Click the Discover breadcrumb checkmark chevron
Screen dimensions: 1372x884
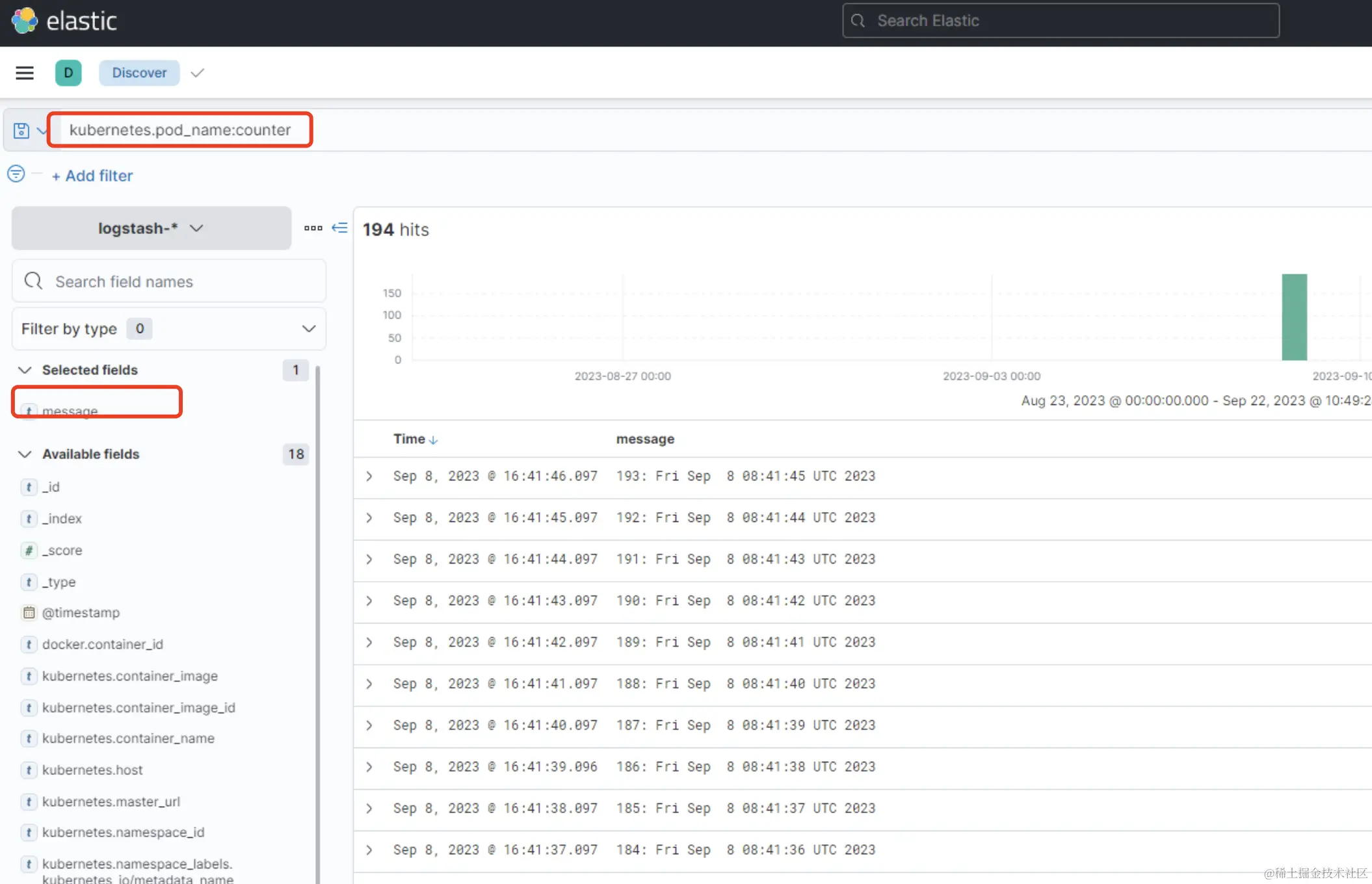pyautogui.click(x=198, y=73)
